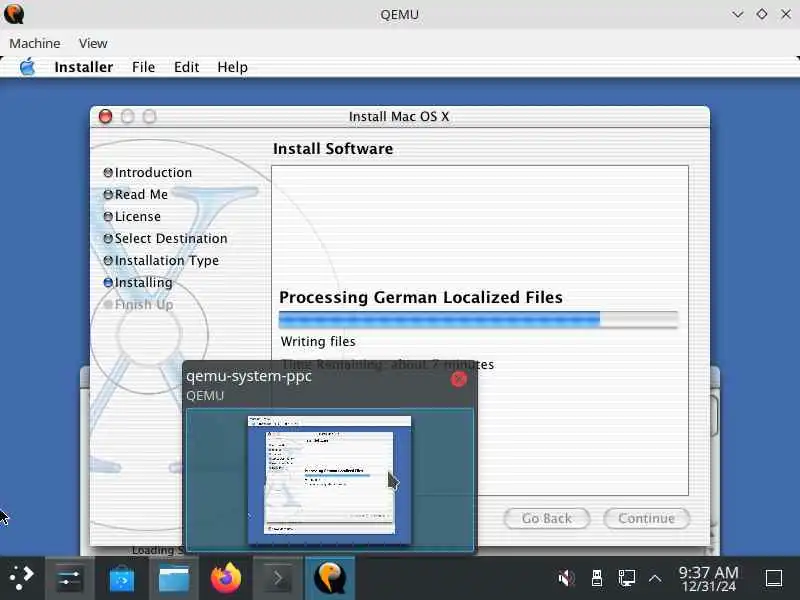Open System Settings from the taskbar
Screen dimensions: 800x600
(69, 578)
